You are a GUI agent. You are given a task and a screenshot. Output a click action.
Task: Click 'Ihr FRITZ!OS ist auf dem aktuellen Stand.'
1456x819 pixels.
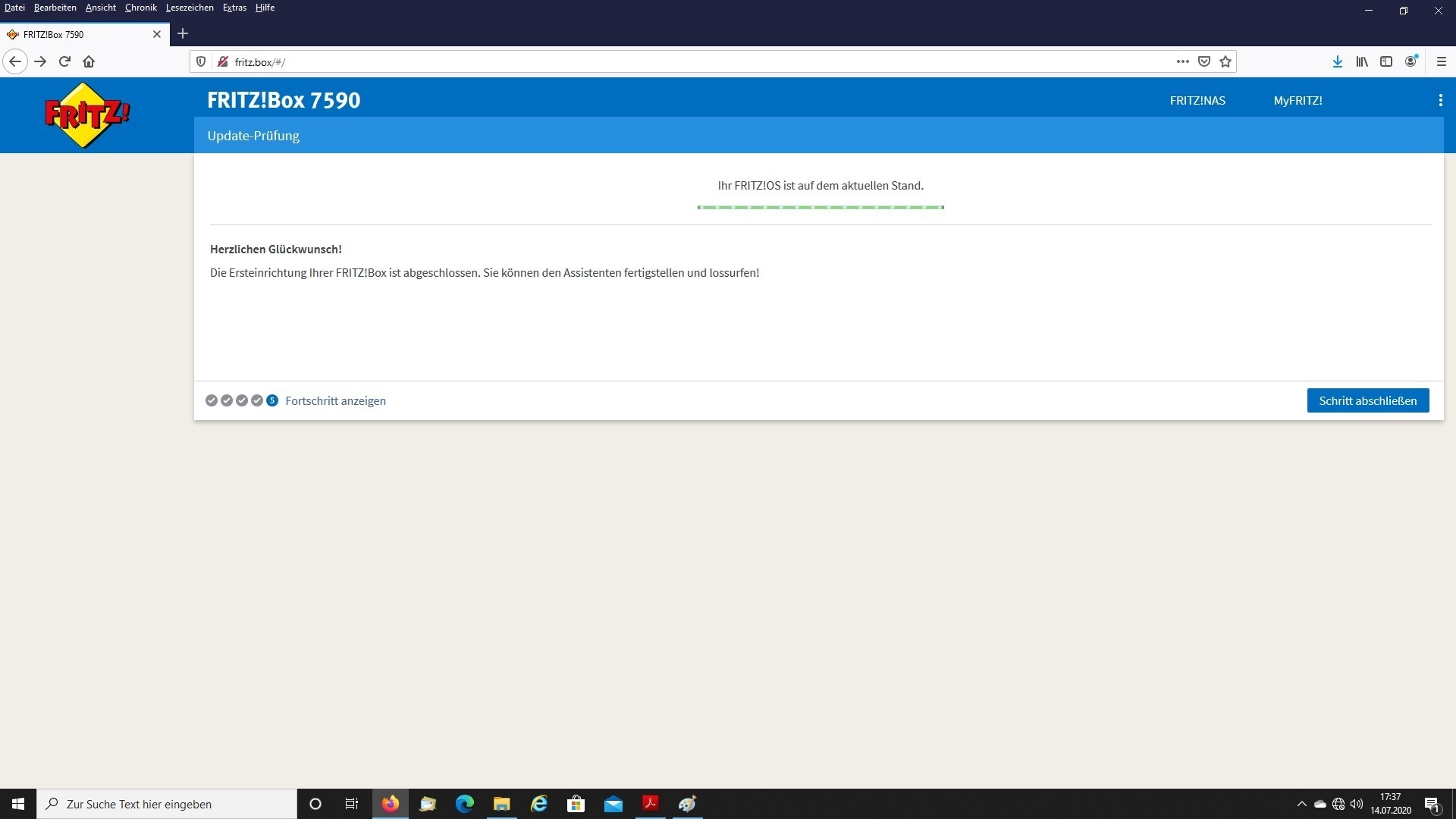(x=821, y=185)
